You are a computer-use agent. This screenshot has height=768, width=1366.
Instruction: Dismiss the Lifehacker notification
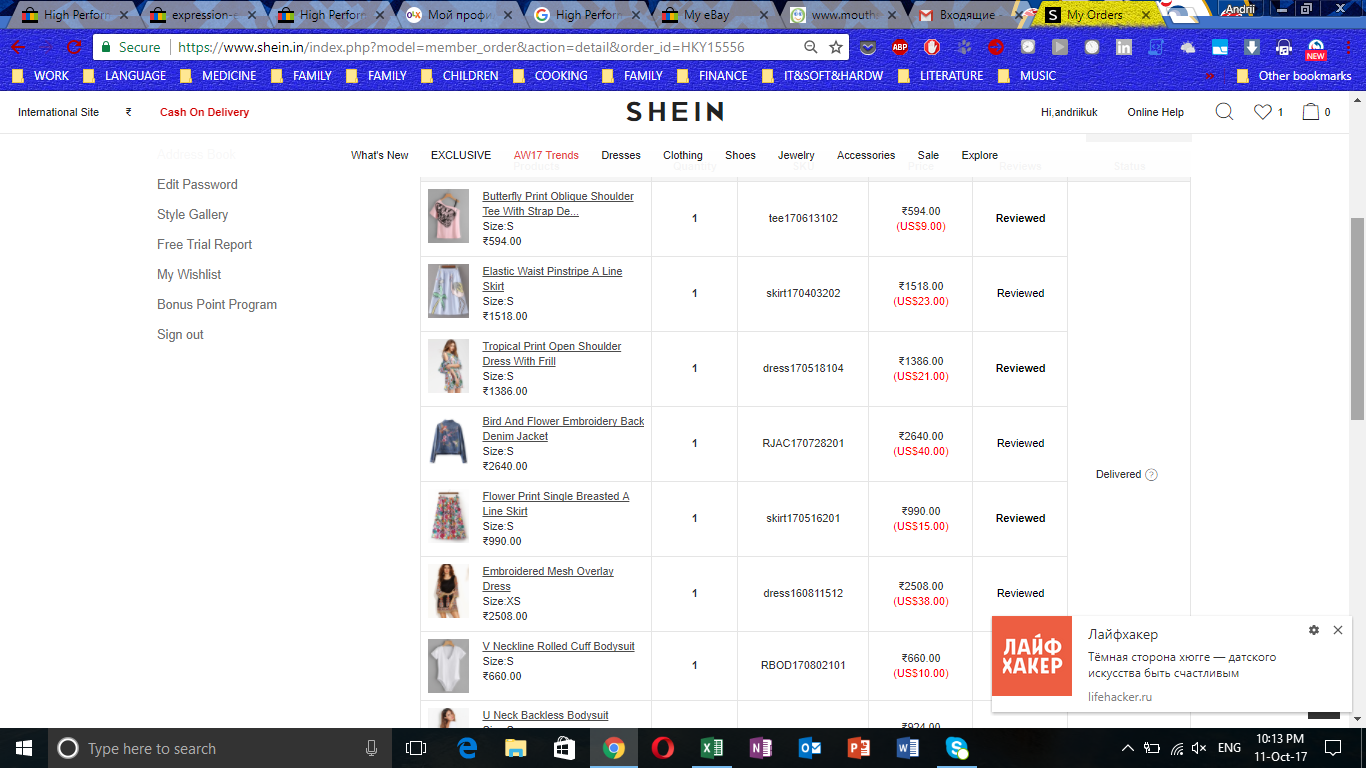(x=1338, y=630)
